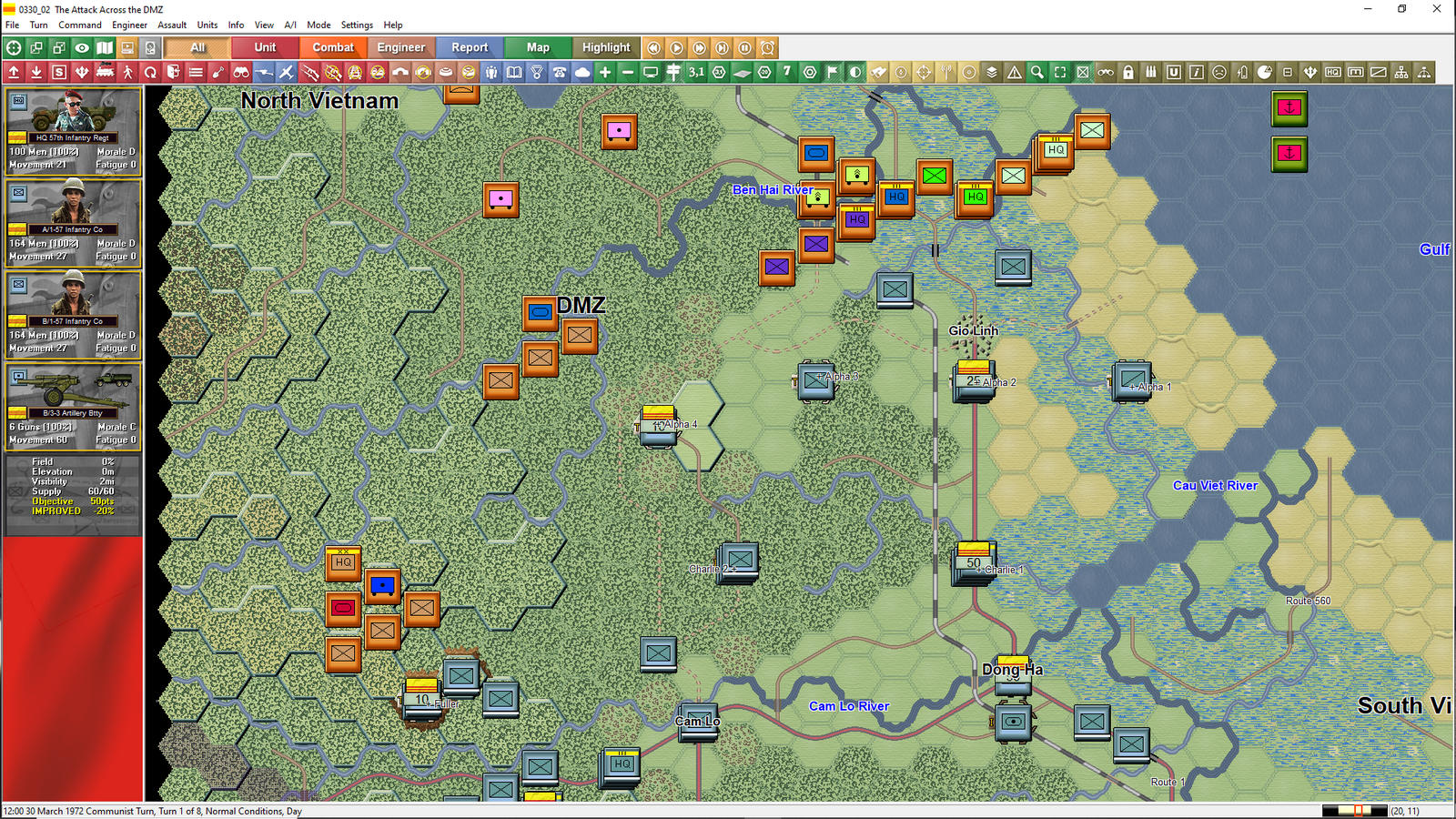This screenshot has height=819, width=1456.
Task: Open the A/I menu
Action: coord(290,25)
